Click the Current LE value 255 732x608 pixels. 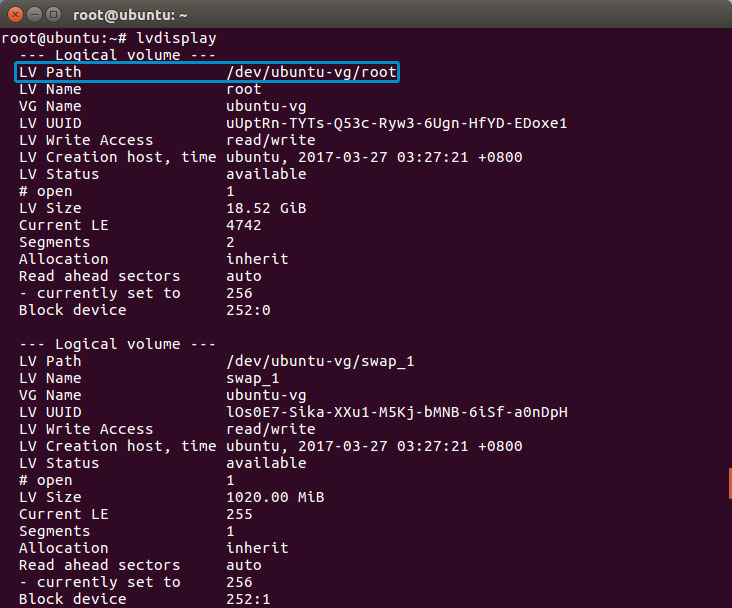point(240,514)
